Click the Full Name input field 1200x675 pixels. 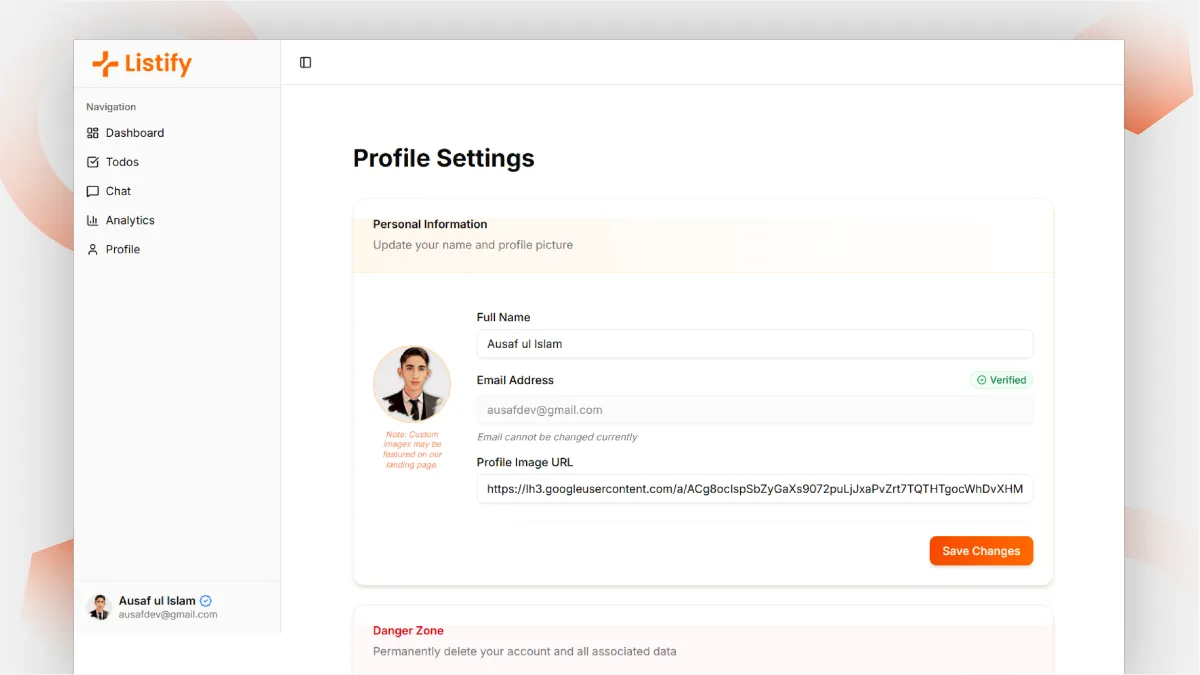[x=755, y=344]
